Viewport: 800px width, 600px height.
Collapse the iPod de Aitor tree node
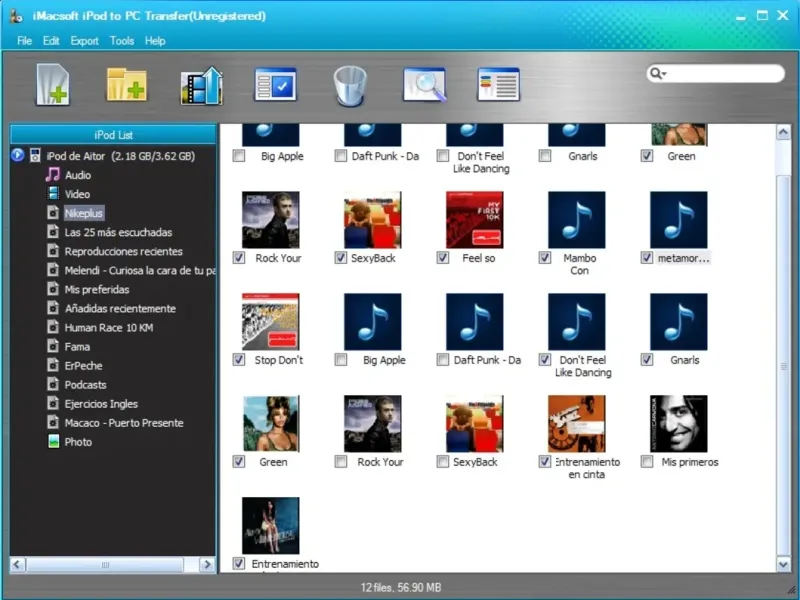point(18,155)
